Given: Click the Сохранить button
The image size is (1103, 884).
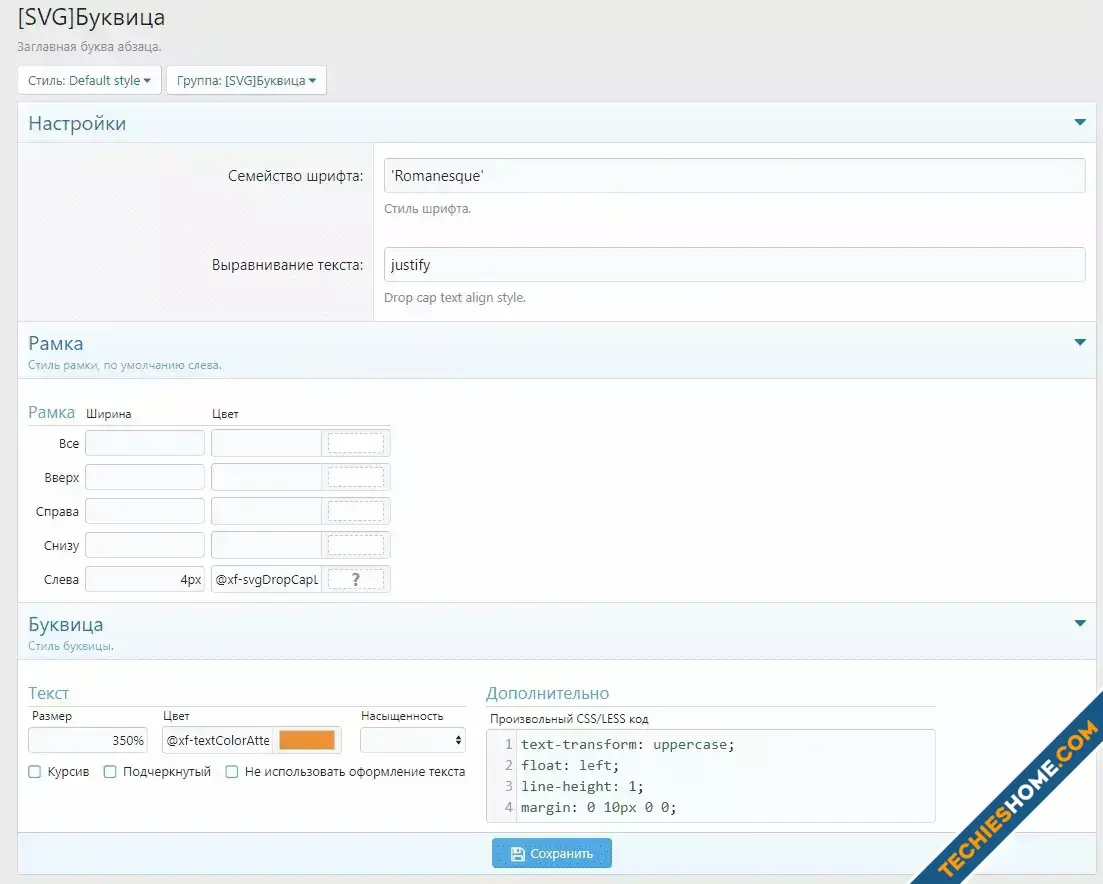Looking at the screenshot, I should point(551,854).
